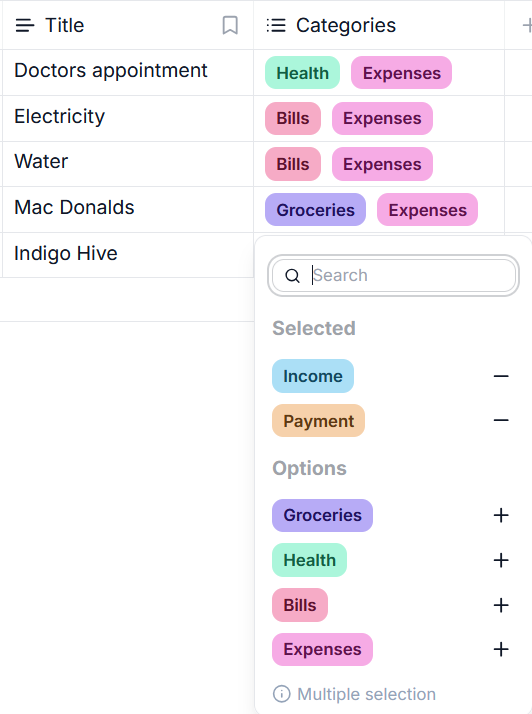Screen dimensions: 532x714
Task: Remove Payment using its minus icon
Action: [x=501, y=420]
